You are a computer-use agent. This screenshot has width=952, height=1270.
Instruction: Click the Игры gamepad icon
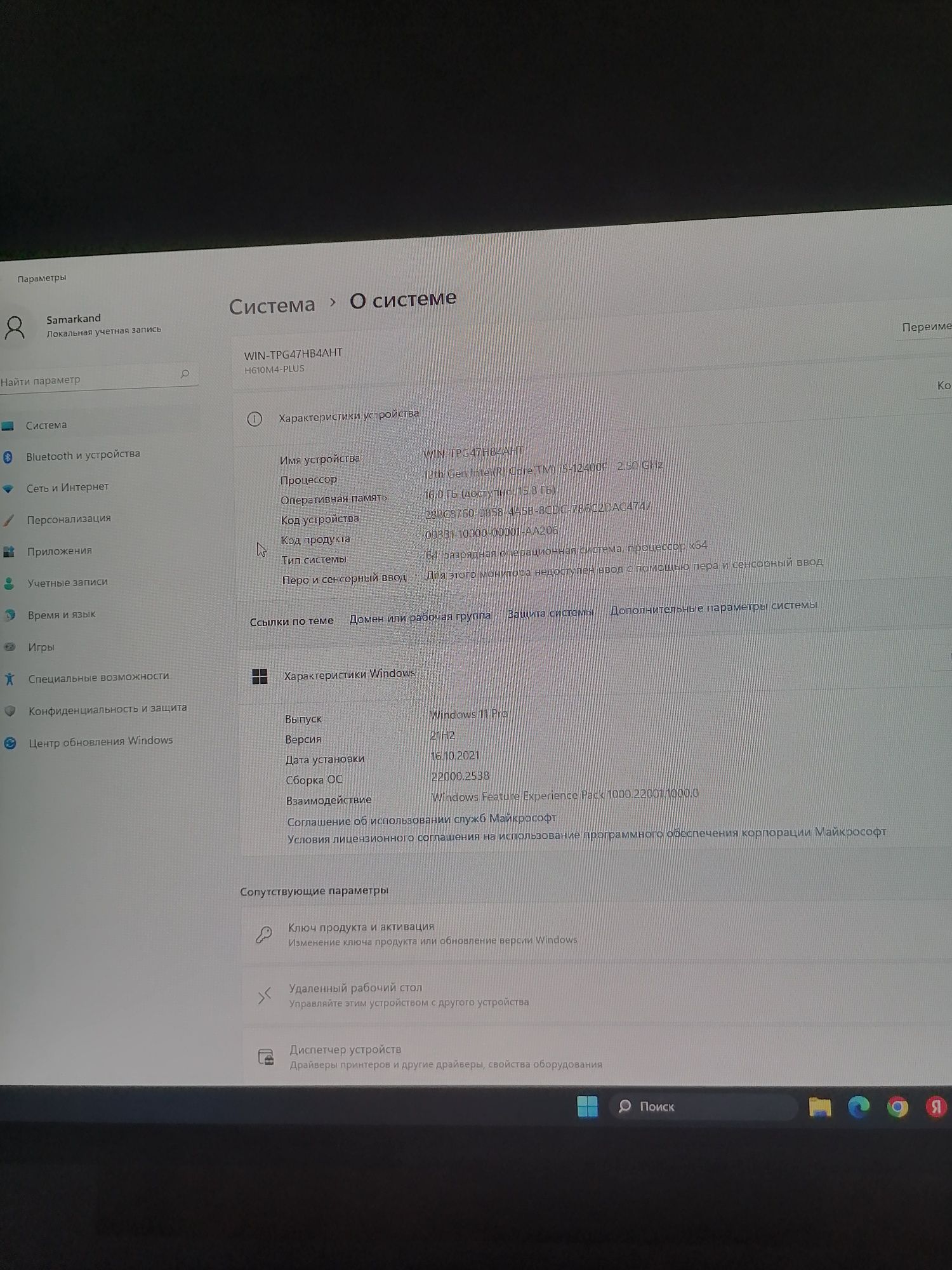pyautogui.click(x=10, y=647)
